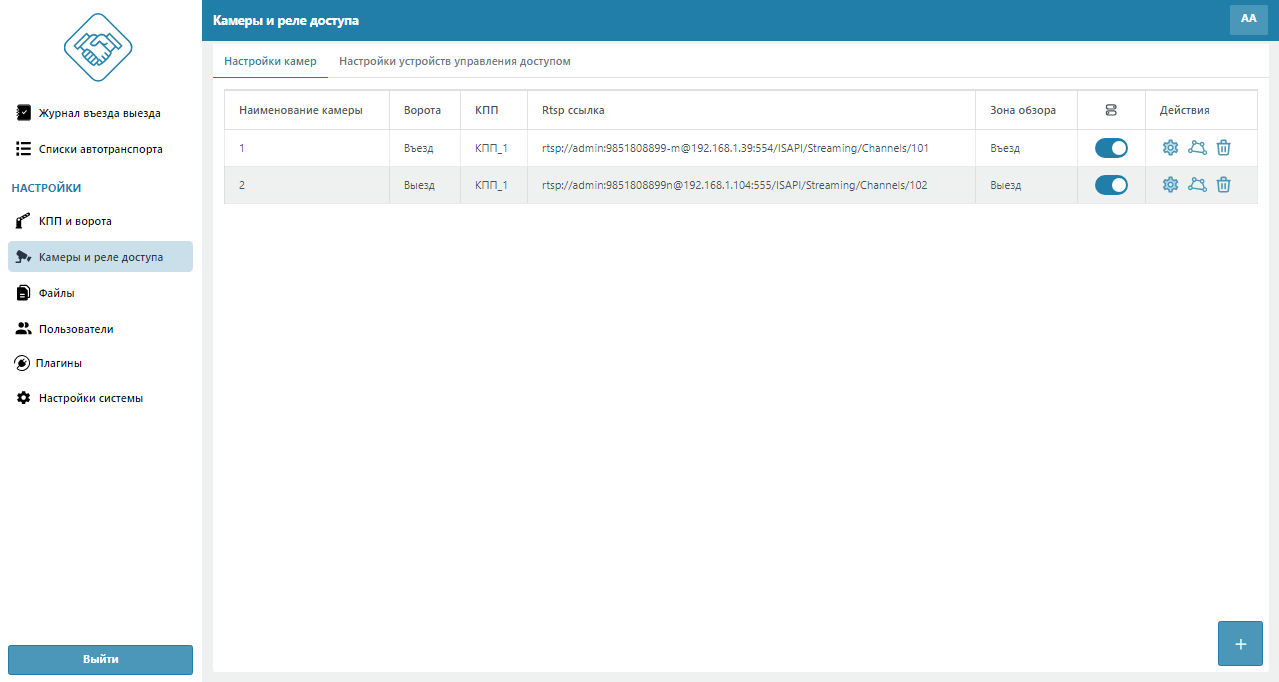The width and height of the screenshot is (1279, 682).
Task: Open Журнал въезда выезда page
Action: (99, 113)
